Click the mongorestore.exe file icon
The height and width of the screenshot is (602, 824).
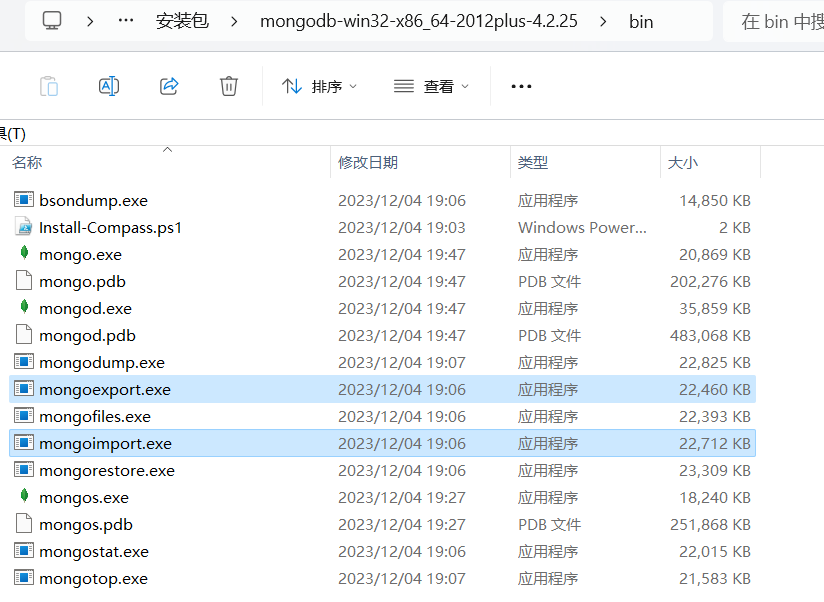pyautogui.click(x=24, y=470)
